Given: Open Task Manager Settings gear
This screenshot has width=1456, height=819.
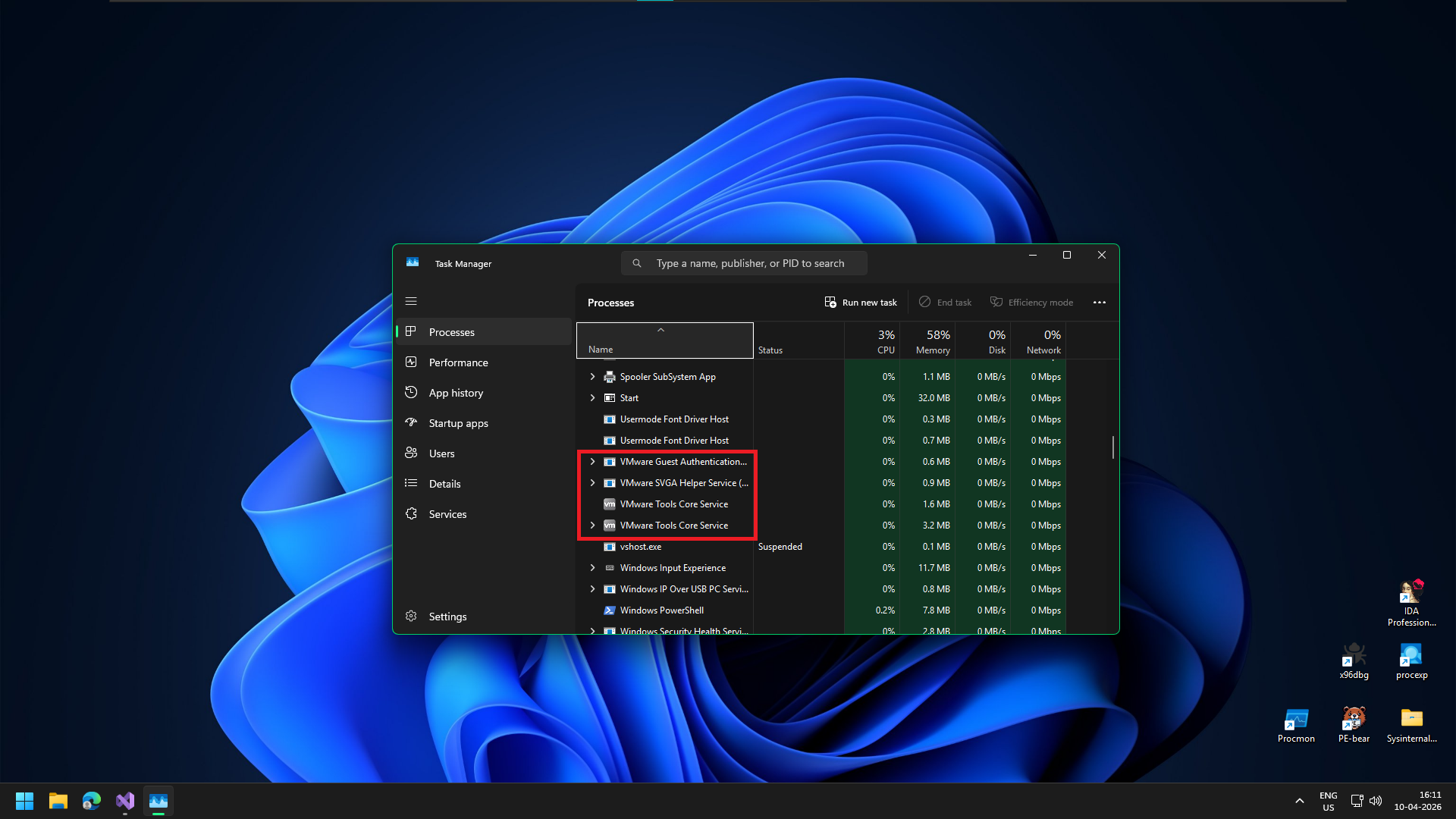Looking at the screenshot, I should pos(411,616).
